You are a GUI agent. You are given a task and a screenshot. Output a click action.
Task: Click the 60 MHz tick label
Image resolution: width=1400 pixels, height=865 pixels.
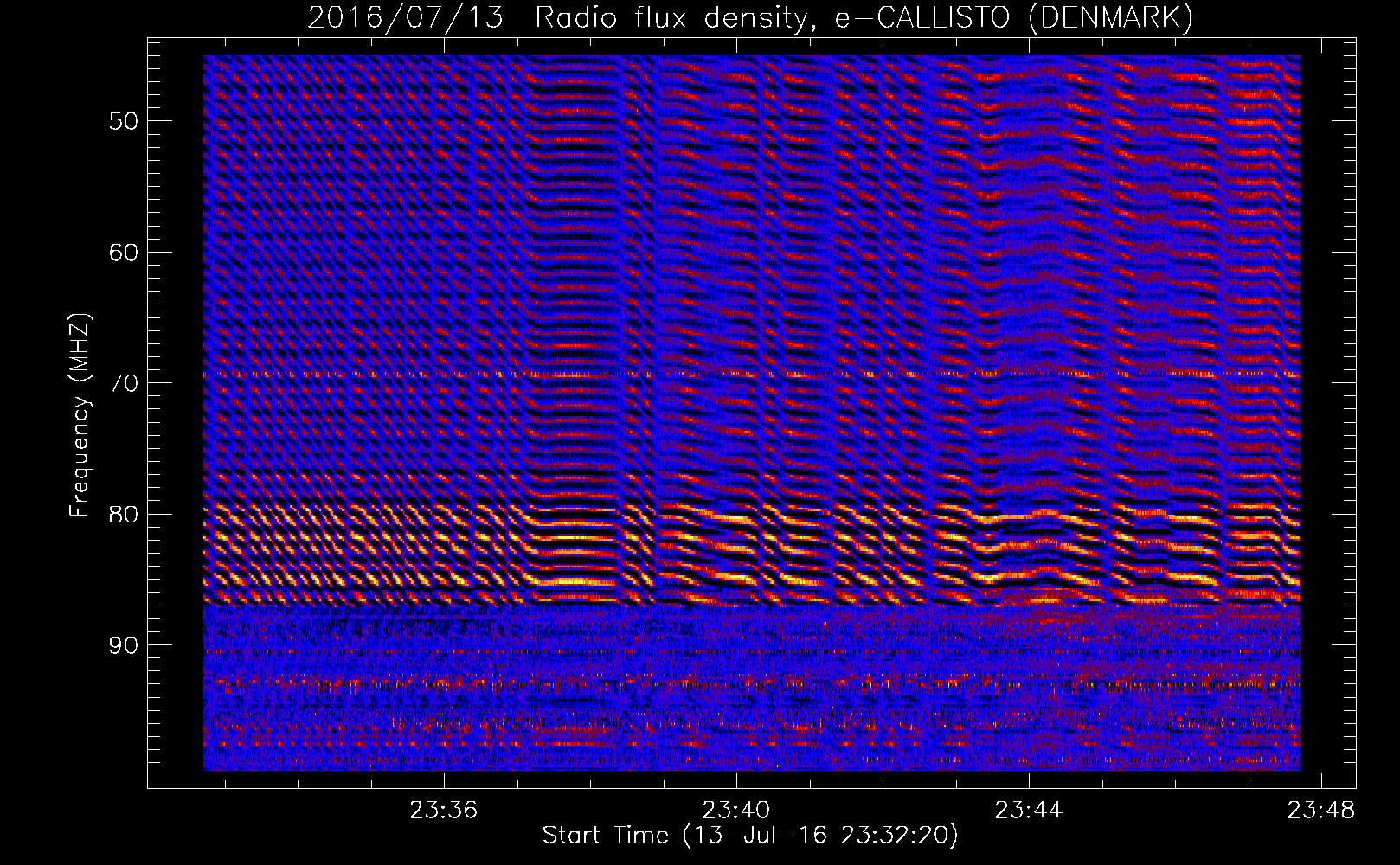pos(124,253)
